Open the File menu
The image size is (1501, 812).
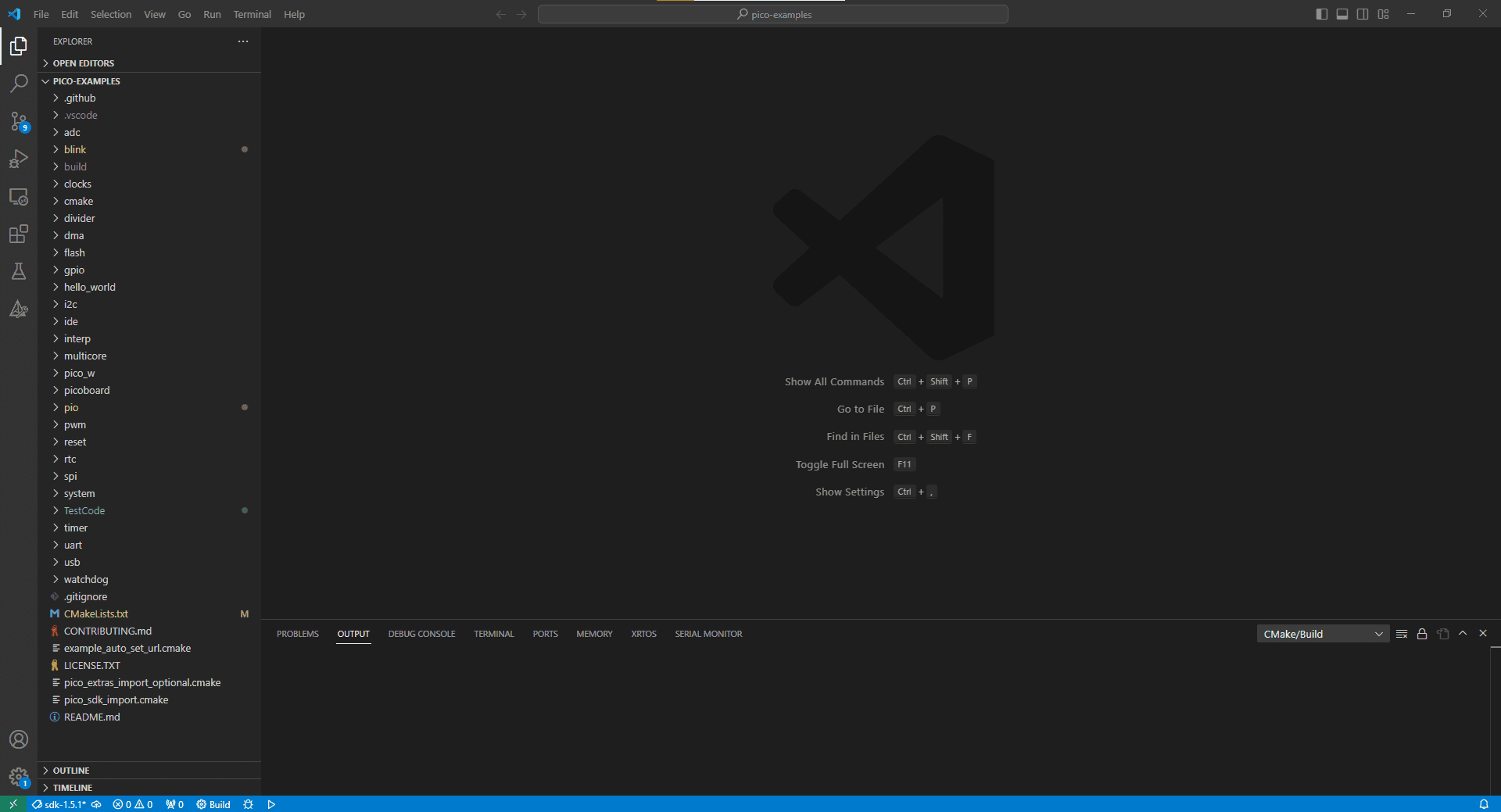click(41, 14)
